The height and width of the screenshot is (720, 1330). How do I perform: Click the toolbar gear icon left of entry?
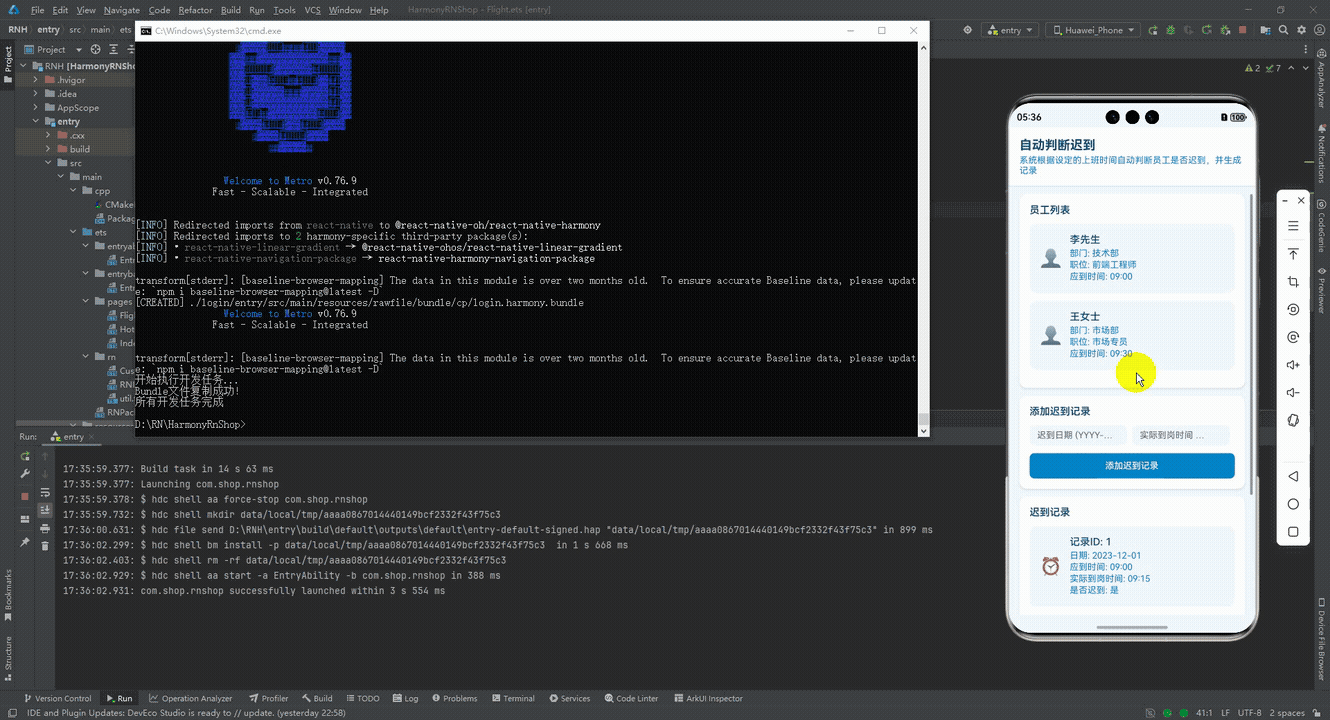(967, 30)
